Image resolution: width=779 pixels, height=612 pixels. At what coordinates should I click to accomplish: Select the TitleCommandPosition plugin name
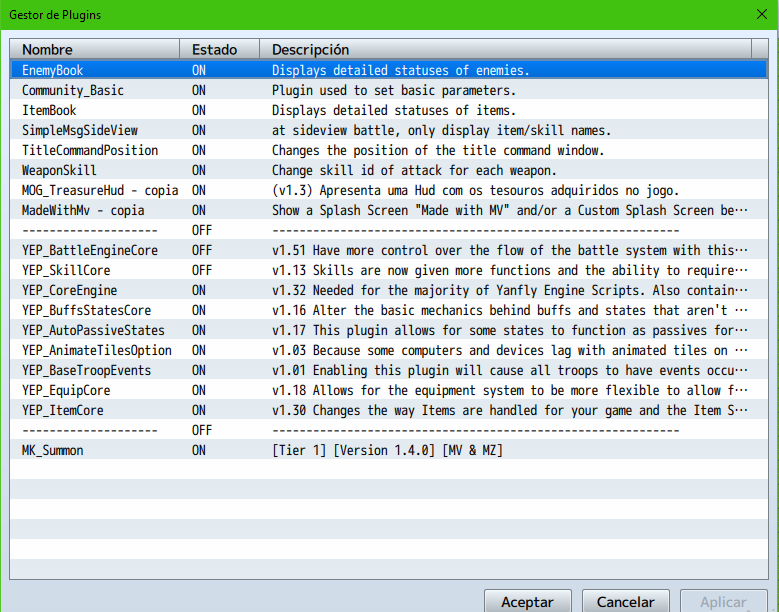click(x=90, y=150)
